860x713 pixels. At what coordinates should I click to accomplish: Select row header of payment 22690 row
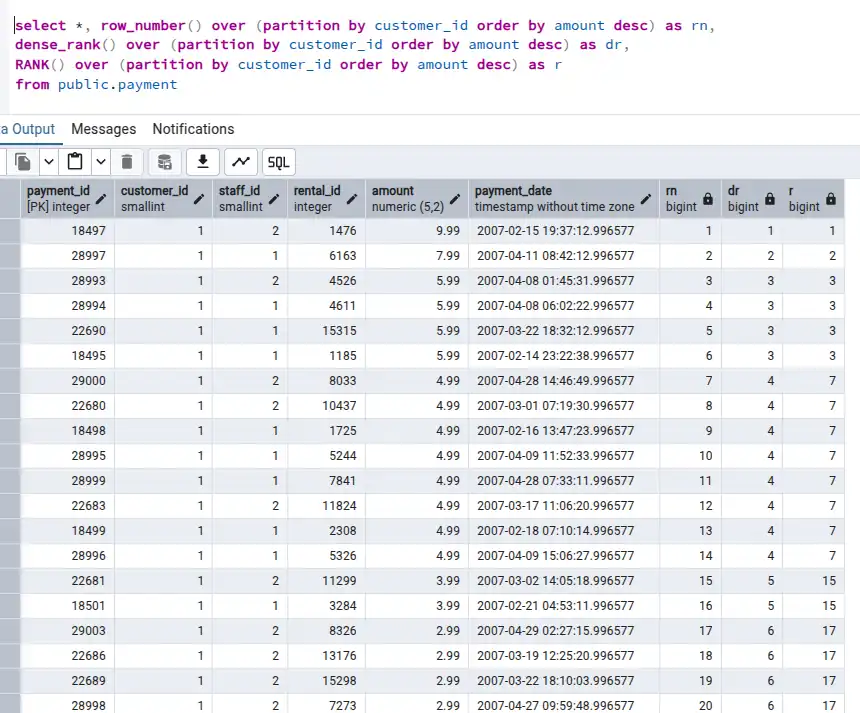click(10, 331)
